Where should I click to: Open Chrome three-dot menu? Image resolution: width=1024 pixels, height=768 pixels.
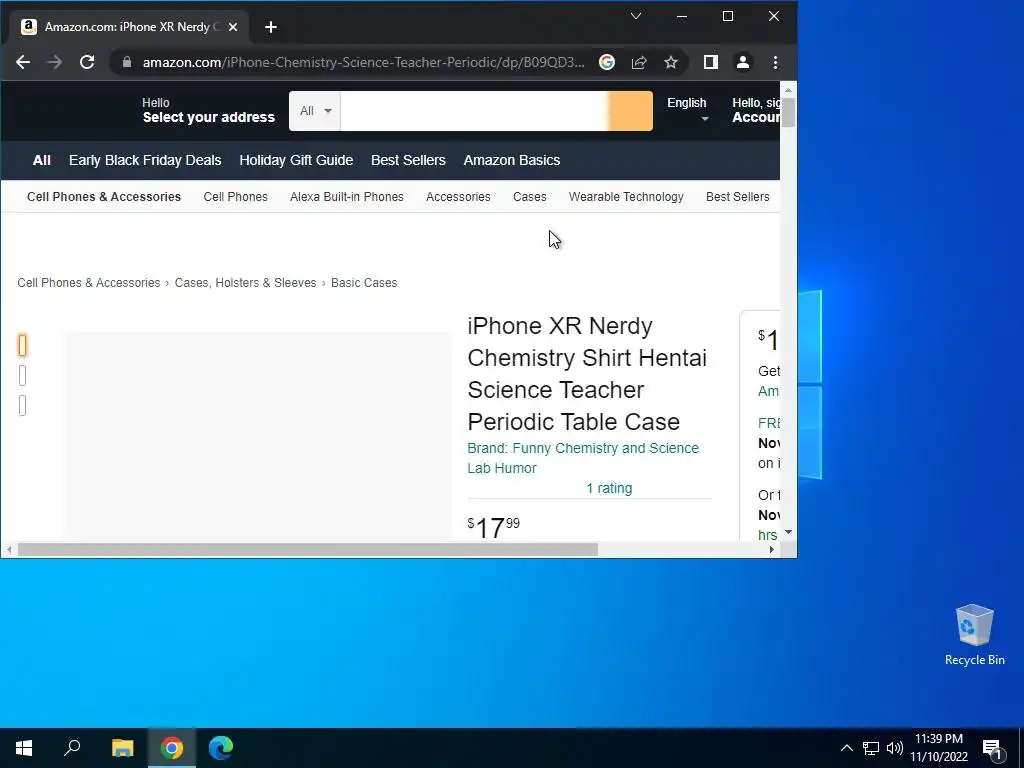pyautogui.click(x=775, y=62)
